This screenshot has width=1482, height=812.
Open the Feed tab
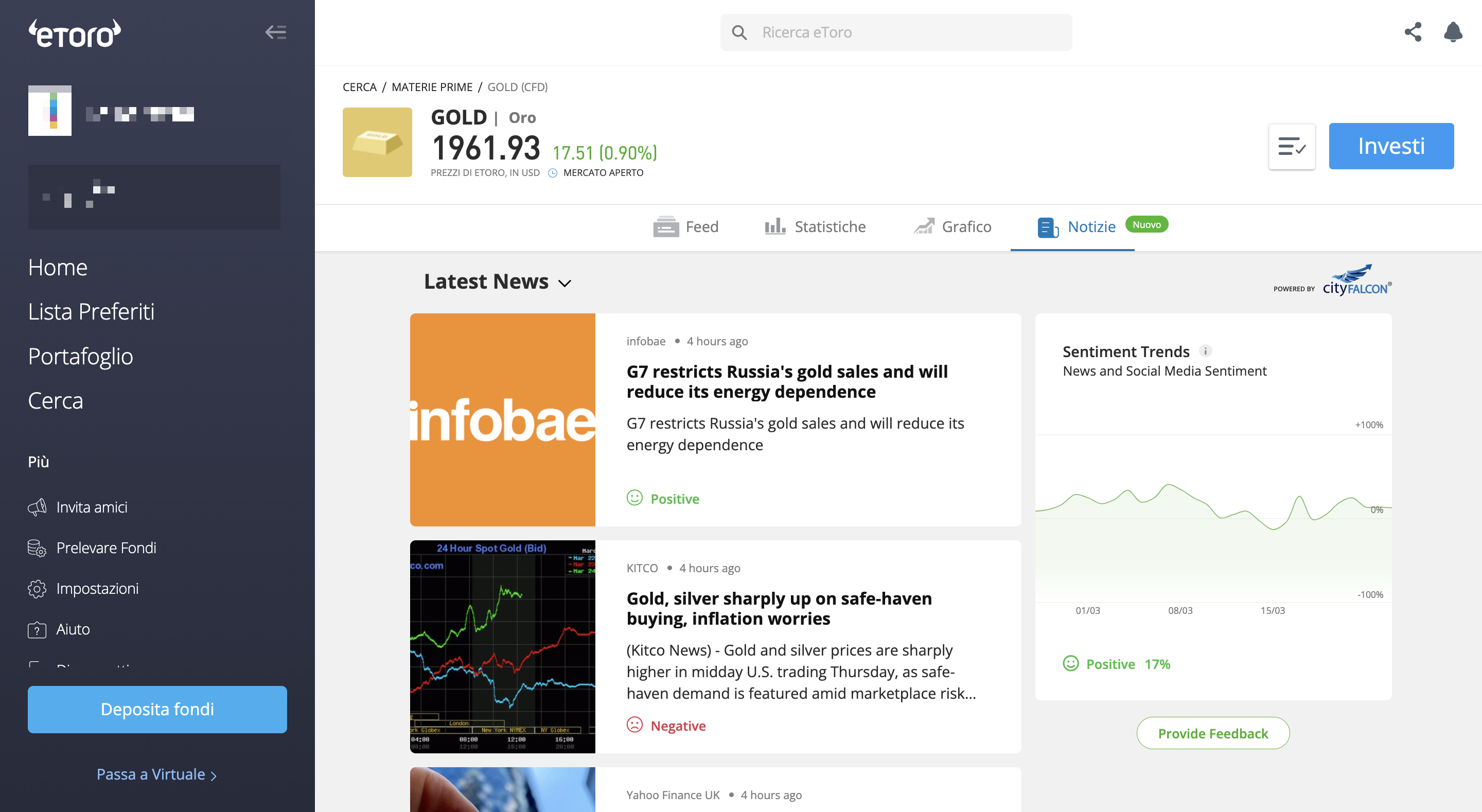coord(686,227)
